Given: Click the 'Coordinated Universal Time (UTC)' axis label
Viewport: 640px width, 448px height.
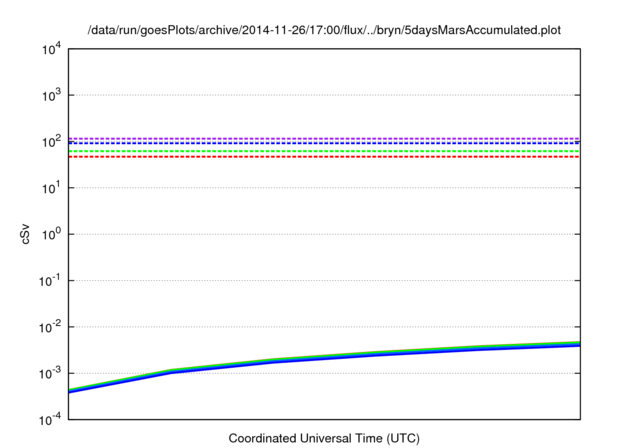Looking at the screenshot, I should 324,438.
